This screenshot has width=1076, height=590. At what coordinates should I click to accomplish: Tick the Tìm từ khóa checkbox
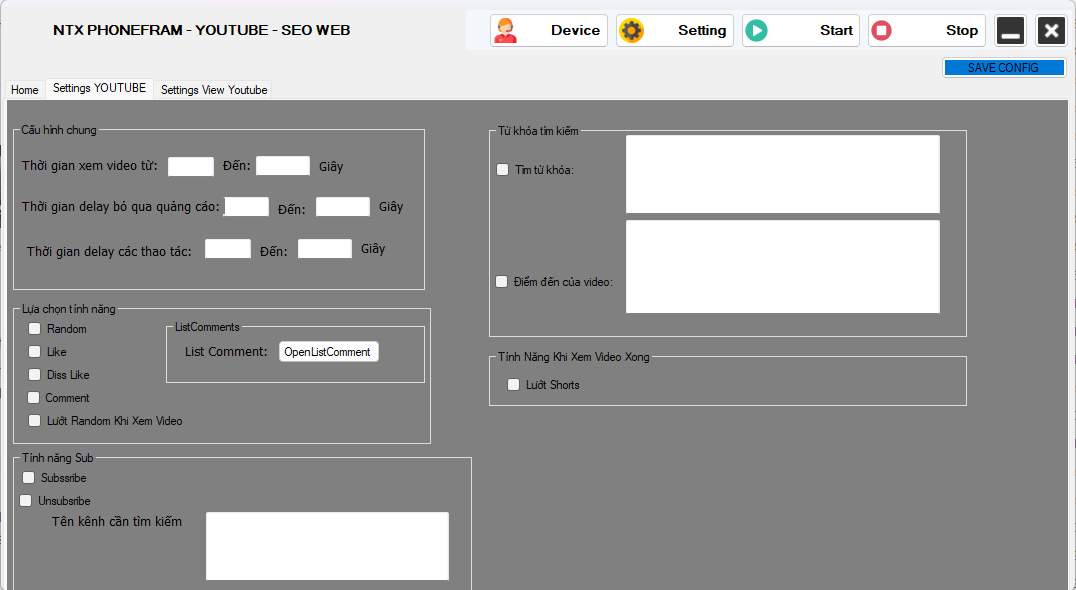pyautogui.click(x=503, y=169)
